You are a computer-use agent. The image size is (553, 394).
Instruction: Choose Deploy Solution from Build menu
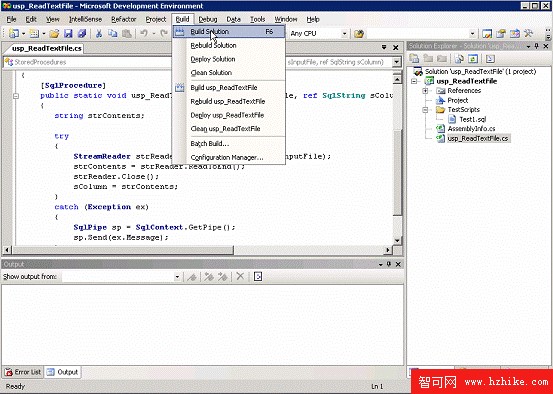tap(229, 59)
